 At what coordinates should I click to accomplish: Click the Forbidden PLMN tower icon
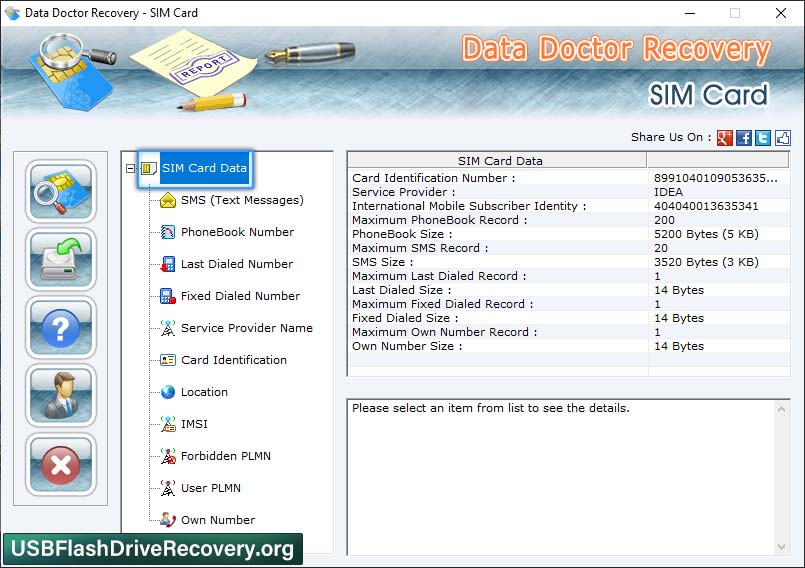(x=168, y=456)
